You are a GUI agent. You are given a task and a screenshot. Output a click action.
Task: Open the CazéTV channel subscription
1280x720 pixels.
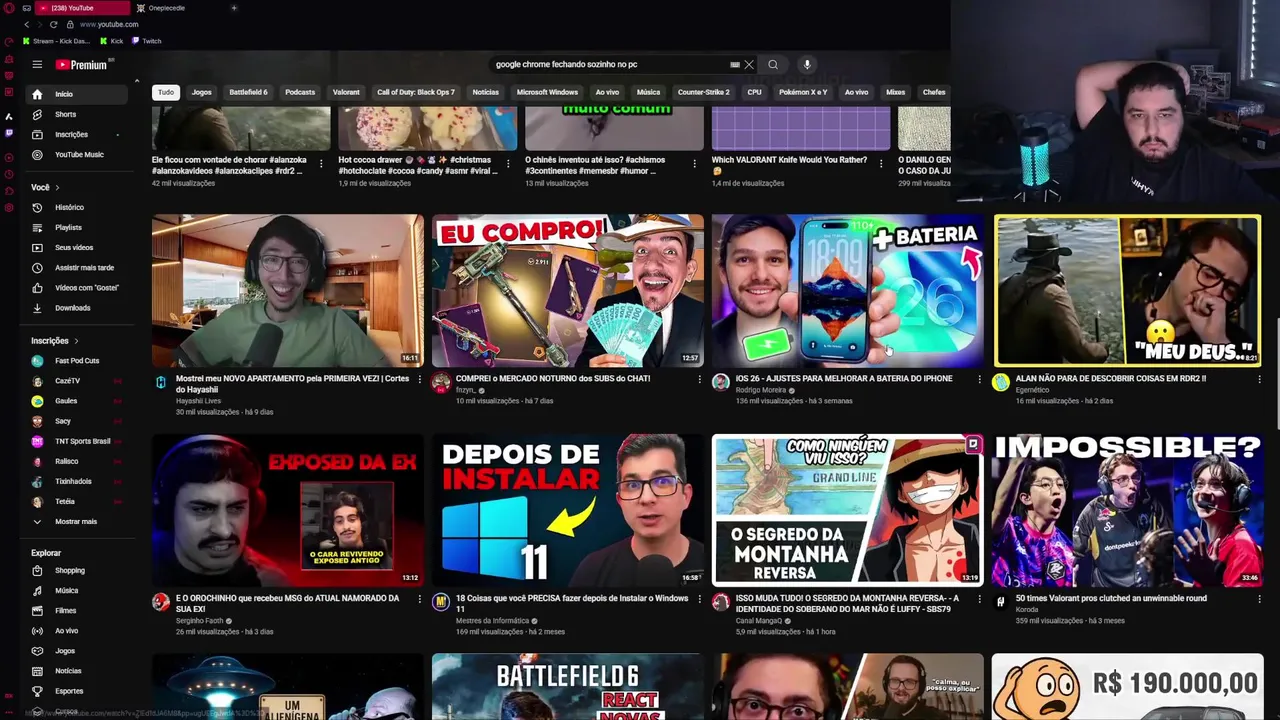(67, 381)
